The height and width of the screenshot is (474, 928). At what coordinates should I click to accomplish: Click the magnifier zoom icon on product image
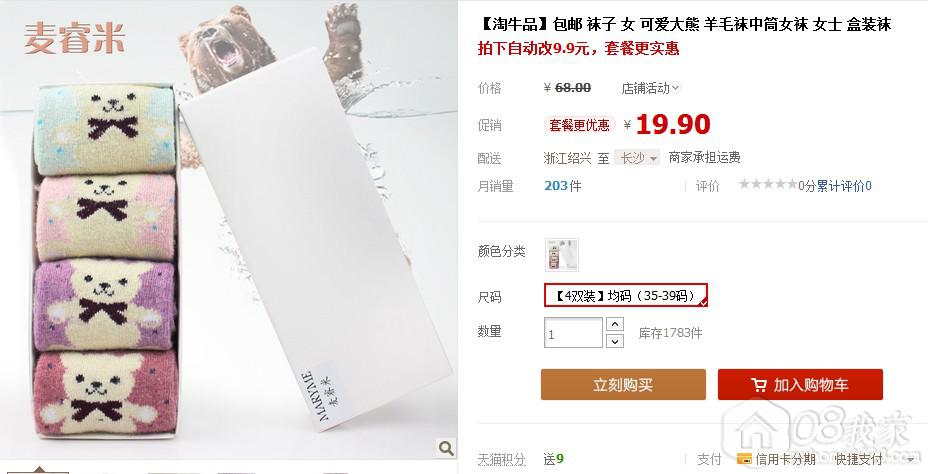pyautogui.click(x=446, y=448)
